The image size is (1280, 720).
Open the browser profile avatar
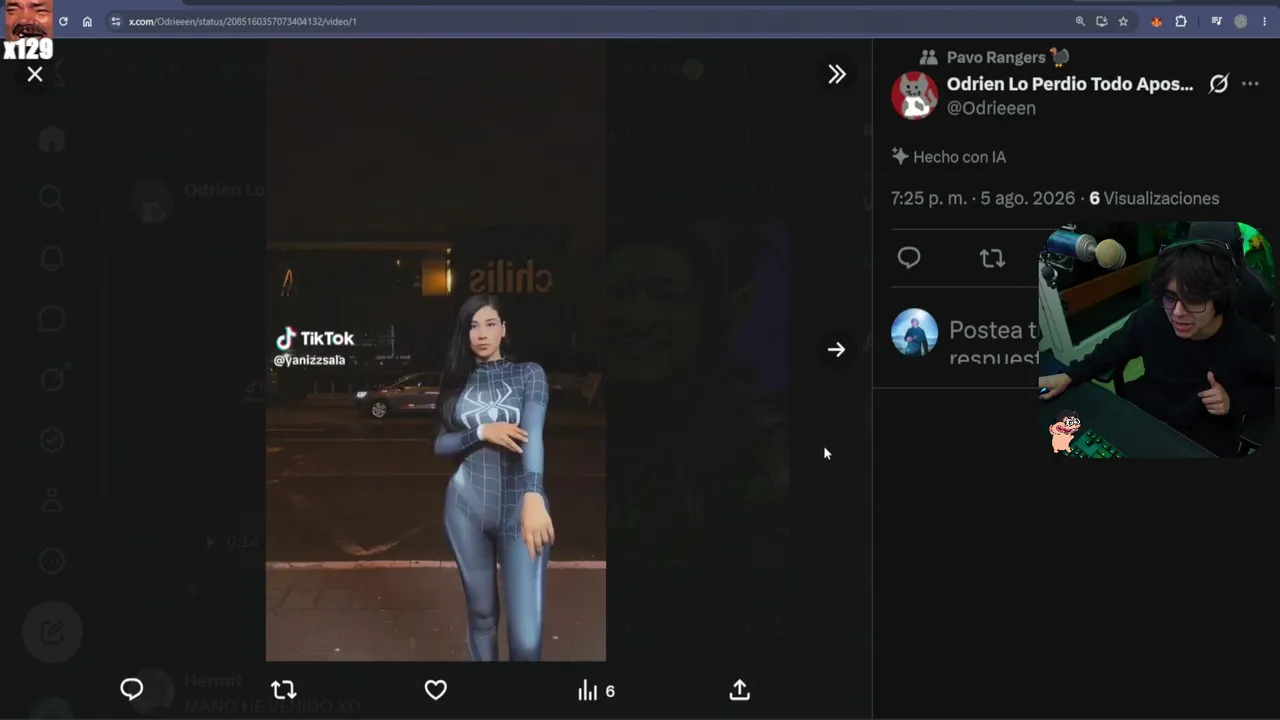[x=1241, y=21]
